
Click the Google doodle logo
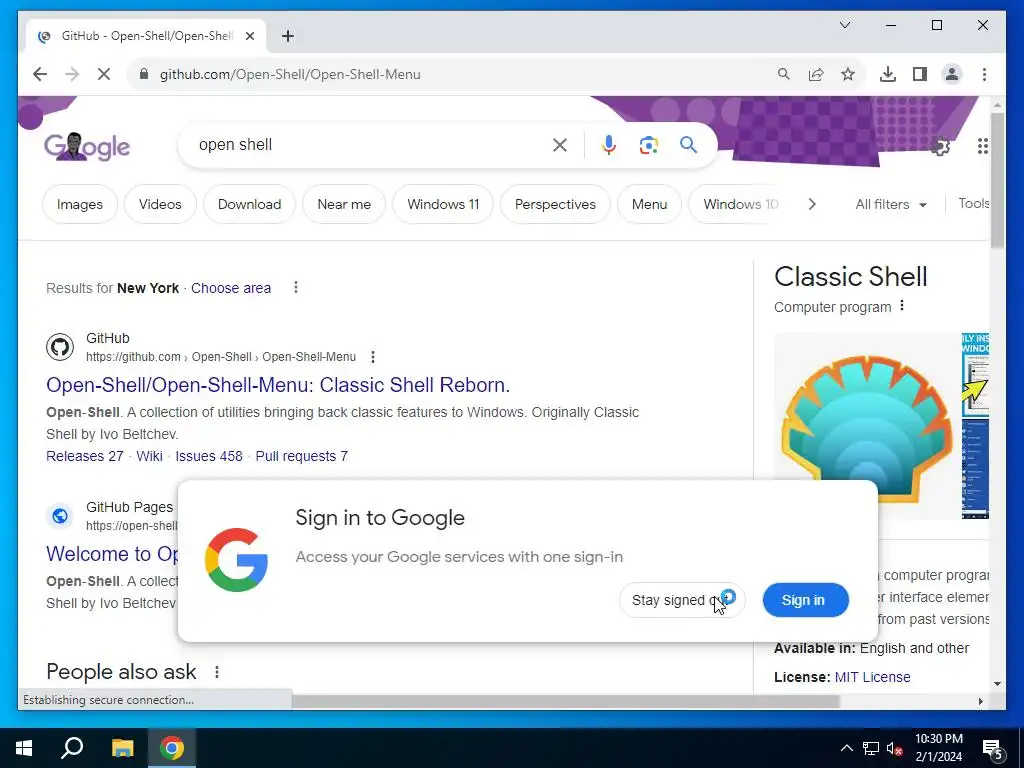[x=87, y=146]
